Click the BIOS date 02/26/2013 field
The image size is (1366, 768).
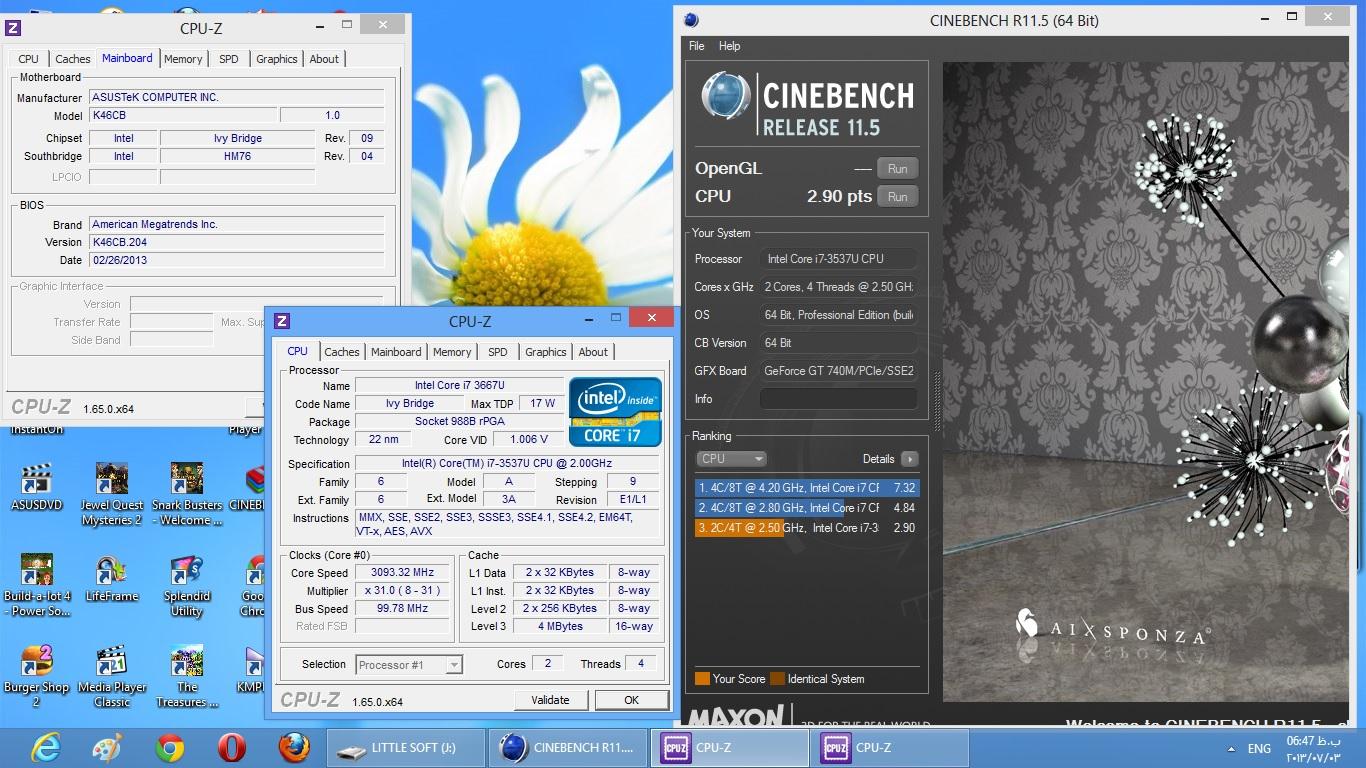[236, 260]
